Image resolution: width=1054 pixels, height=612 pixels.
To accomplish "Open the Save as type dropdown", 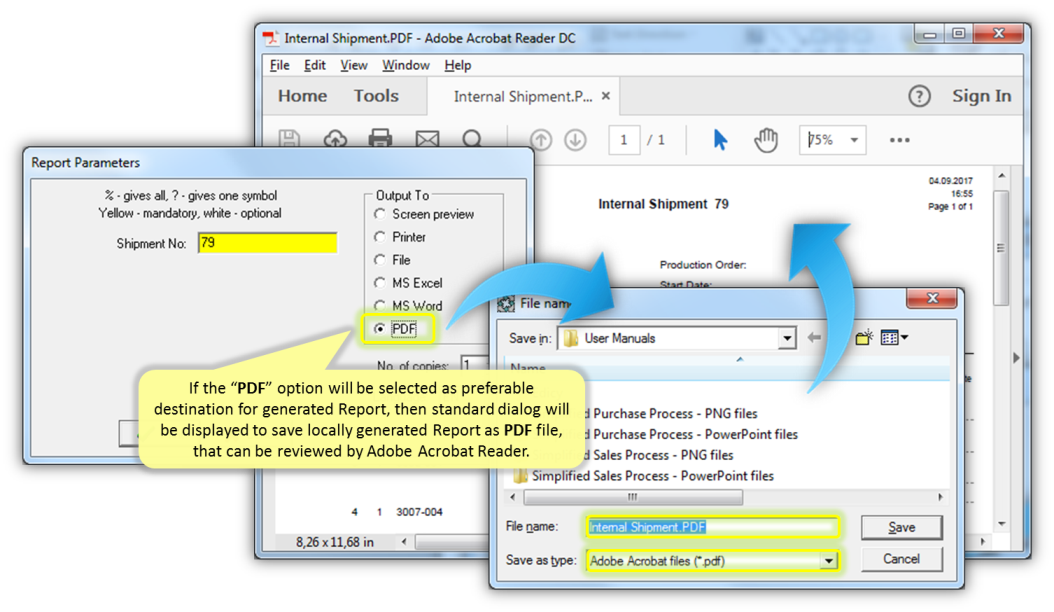I will [828, 561].
